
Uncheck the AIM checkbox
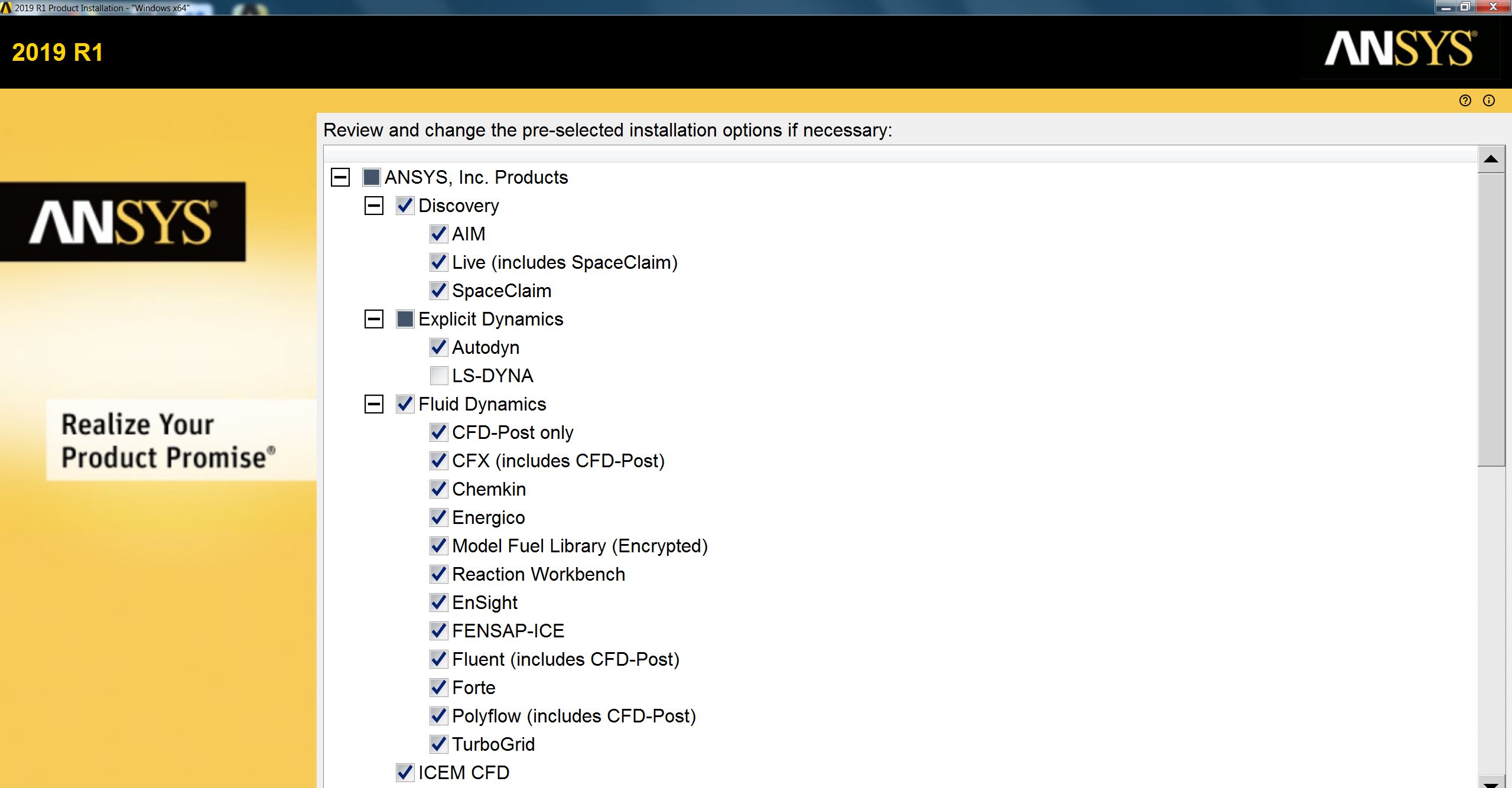tap(438, 234)
